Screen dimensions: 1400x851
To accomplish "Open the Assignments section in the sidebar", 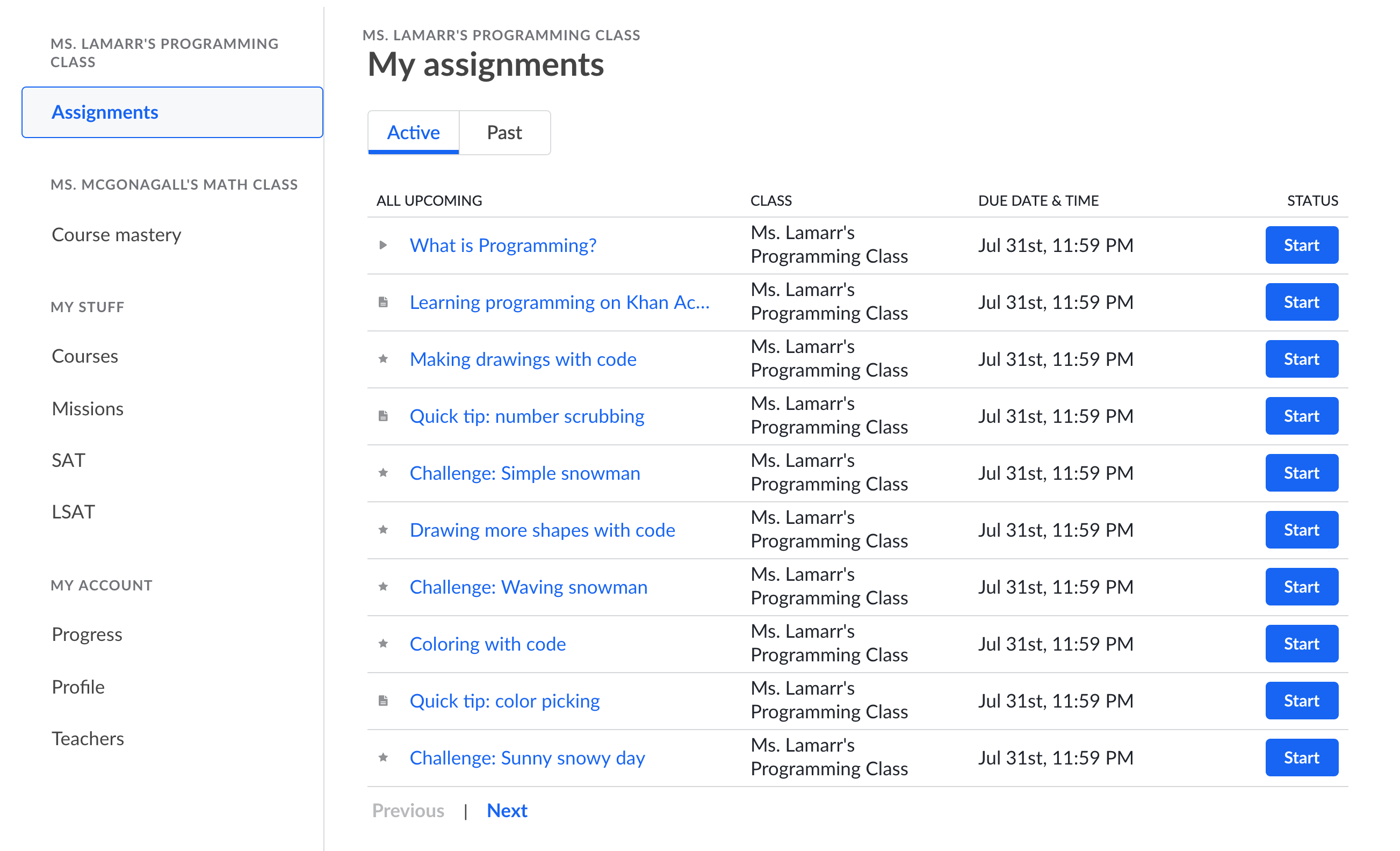I will click(x=105, y=112).
